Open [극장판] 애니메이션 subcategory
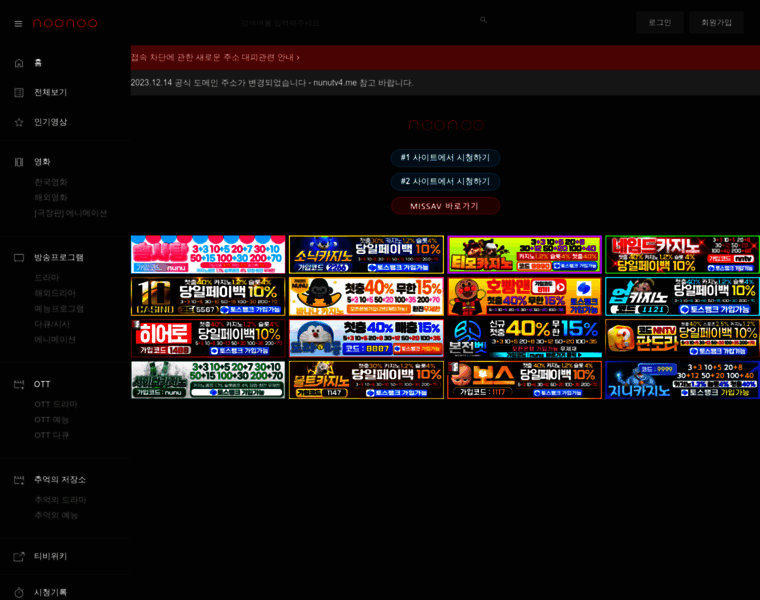The height and width of the screenshot is (600, 760). (71, 213)
